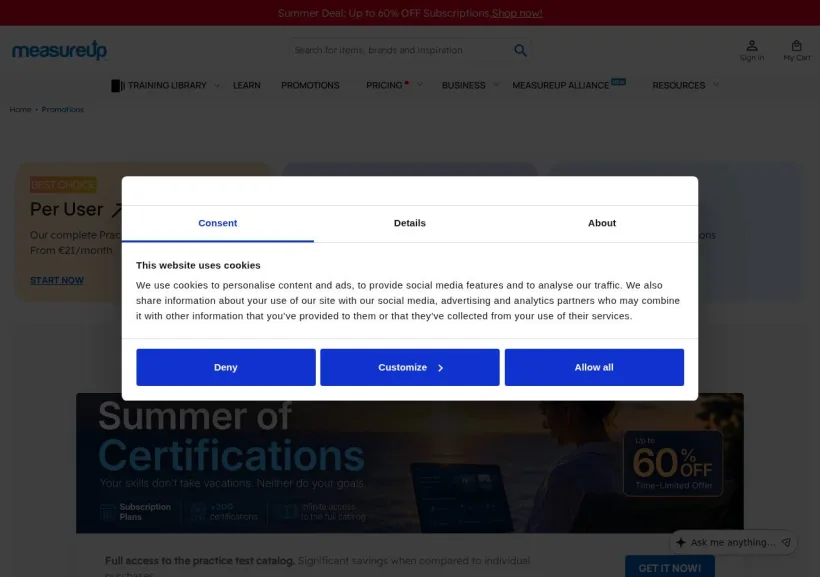Click the Summer of Certifications banner
Viewport: 820px width, 577px height.
(409, 463)
